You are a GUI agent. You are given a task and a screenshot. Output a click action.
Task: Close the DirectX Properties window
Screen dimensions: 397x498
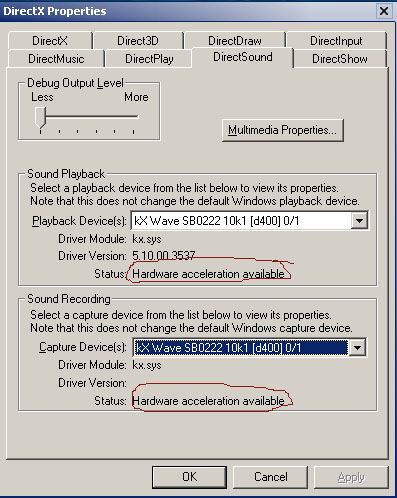tap(384, 11)
